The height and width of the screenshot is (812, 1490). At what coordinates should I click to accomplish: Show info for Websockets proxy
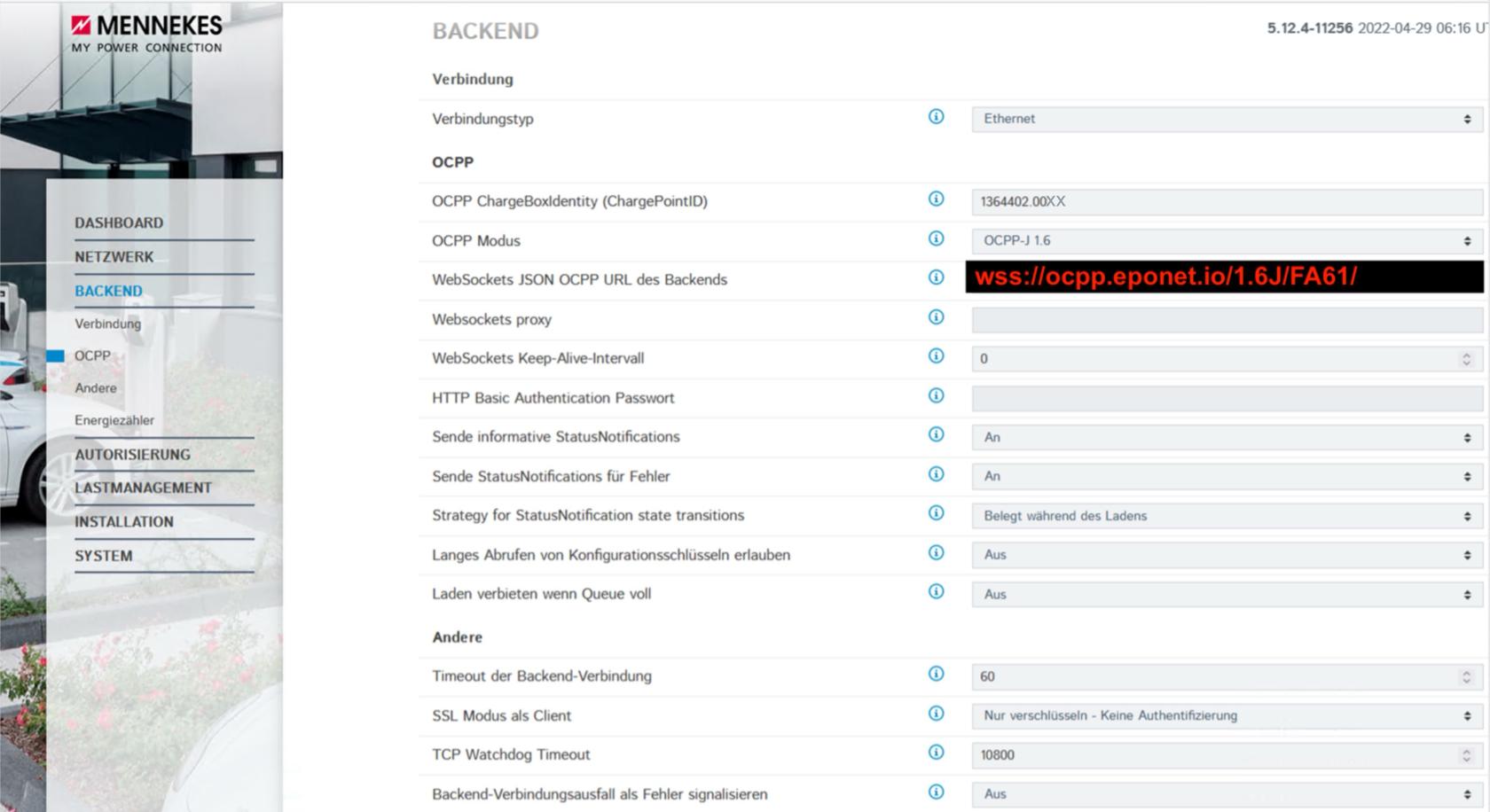click(936, 317)
